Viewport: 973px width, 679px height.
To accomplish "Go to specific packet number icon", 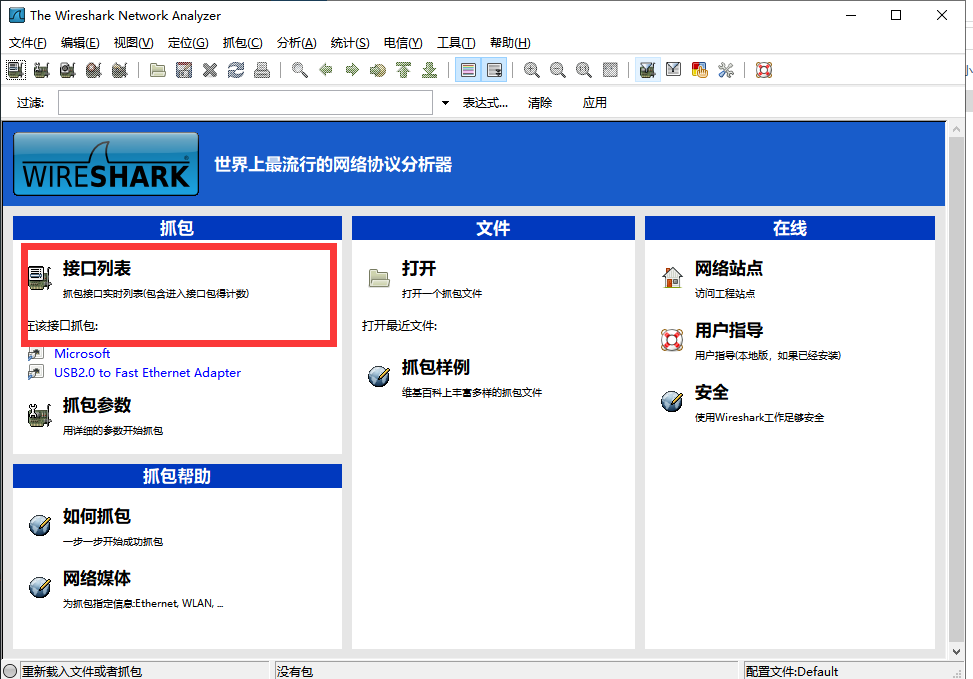I will pyautogui.click(x=377, y=70).
